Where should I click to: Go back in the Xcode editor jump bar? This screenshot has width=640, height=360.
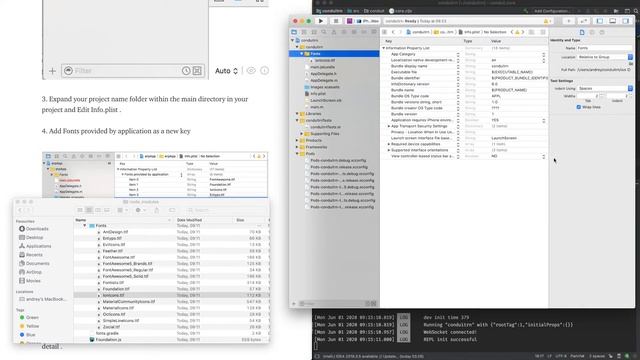pyautogui.click(x=393, y=32)
